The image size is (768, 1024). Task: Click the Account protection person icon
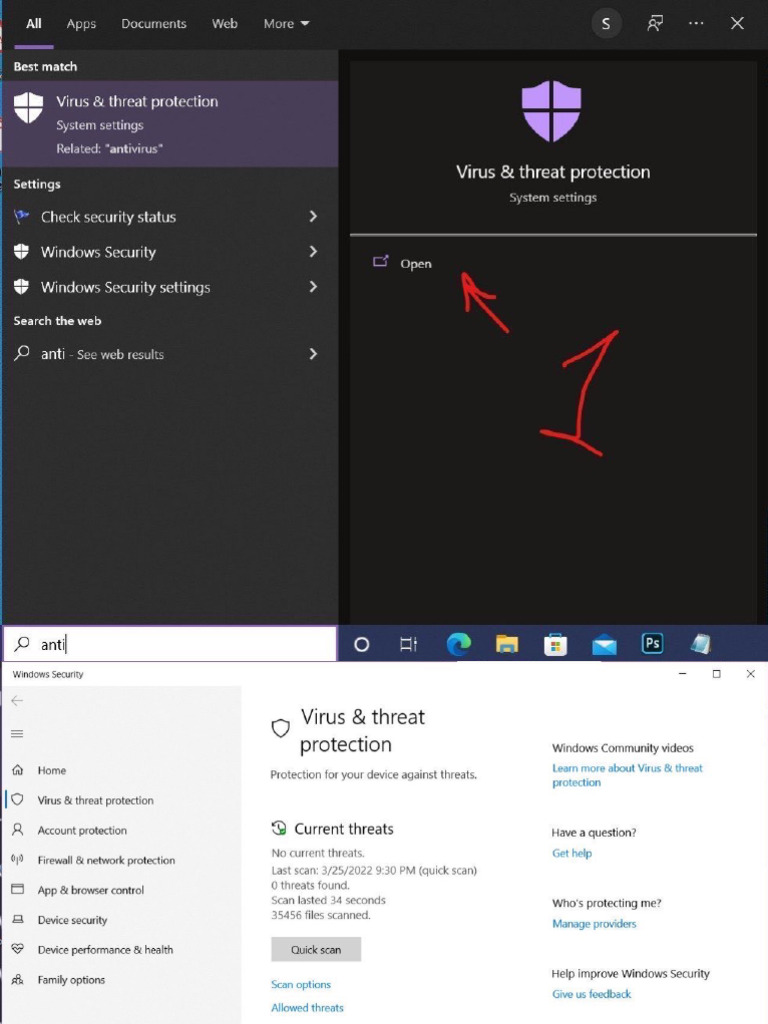click(x=18, y=830)
